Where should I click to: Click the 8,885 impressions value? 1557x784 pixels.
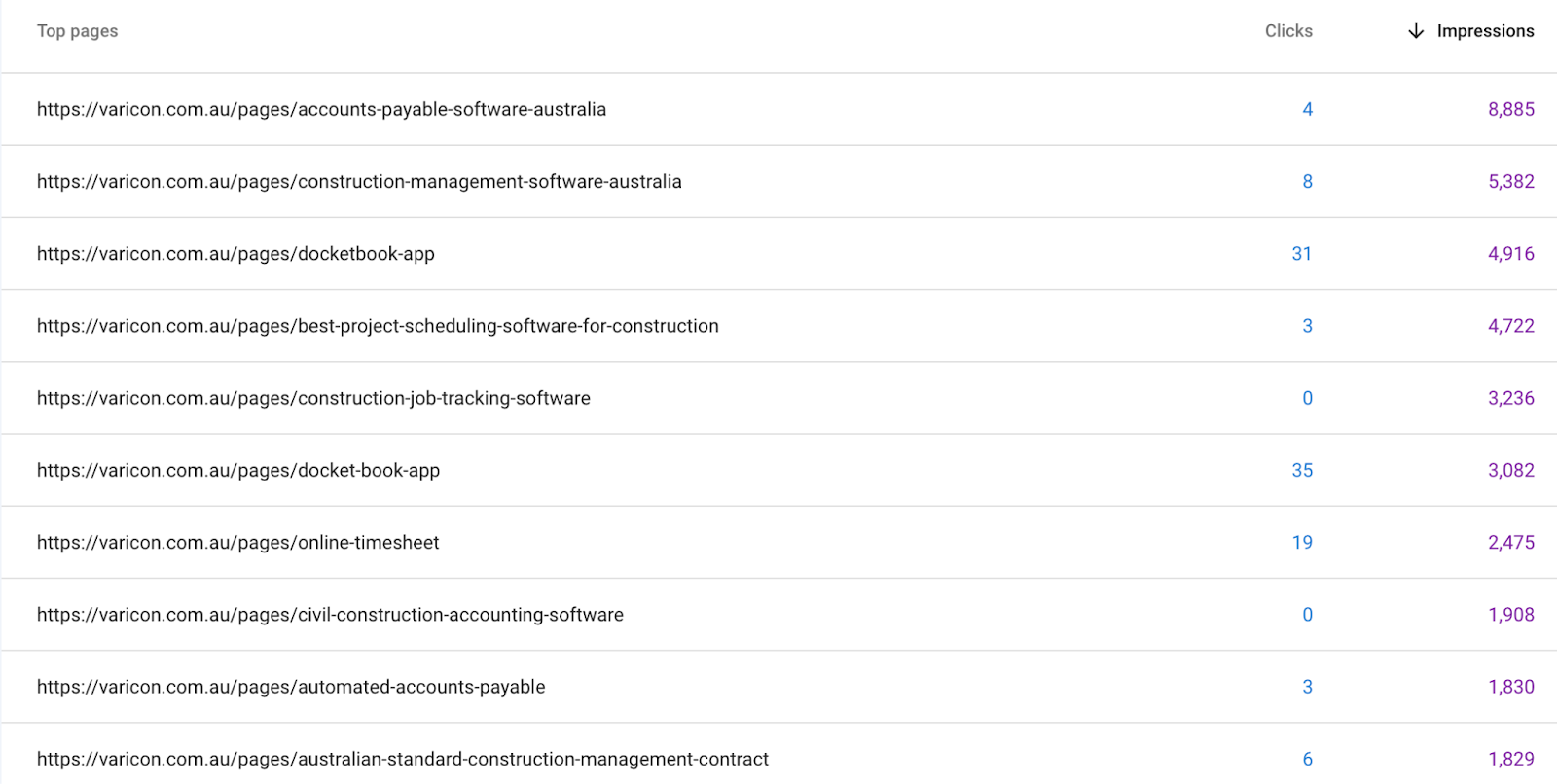tap(1510, 109)
